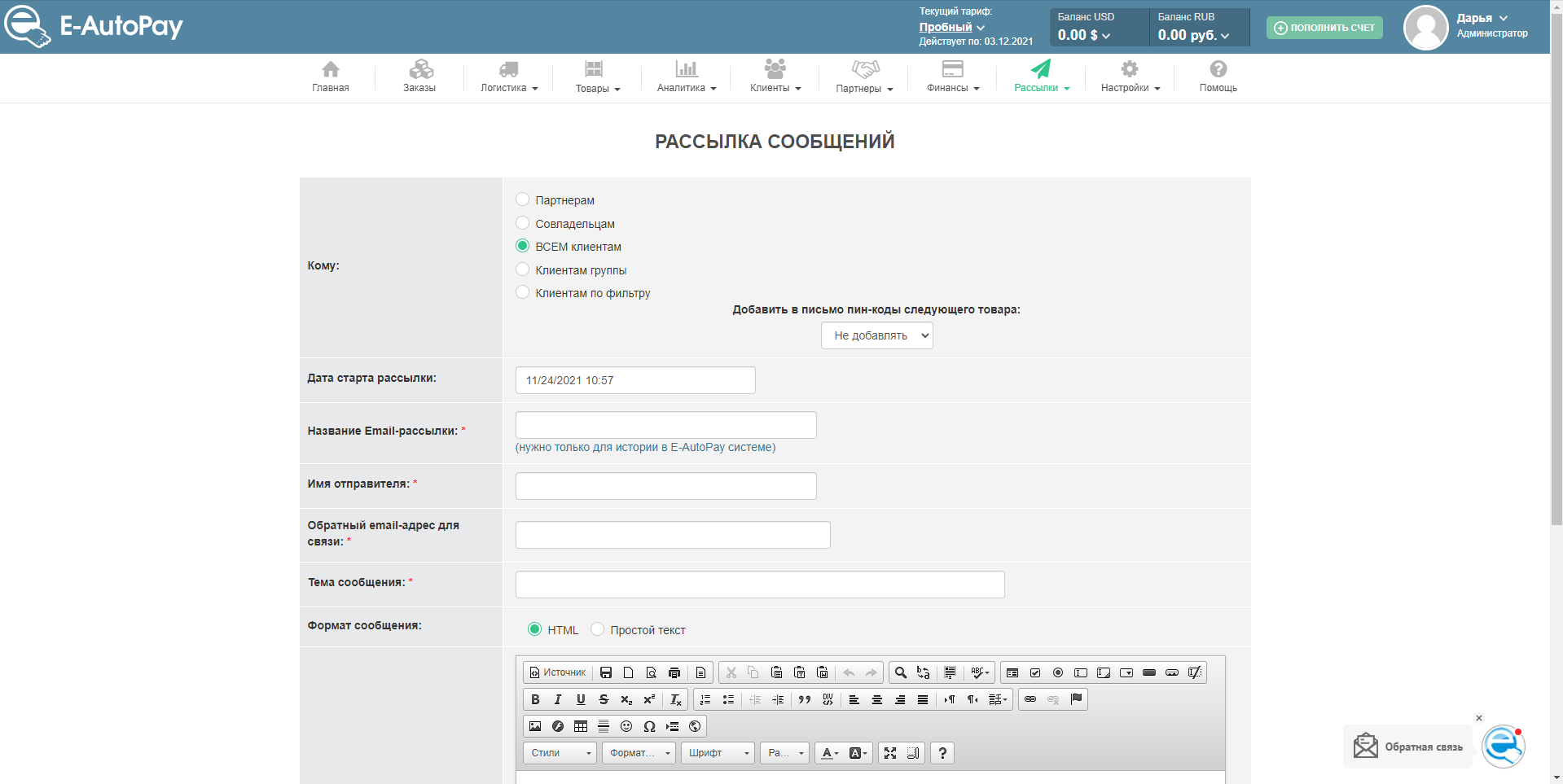Justify the text alignment

[x=923, y=699]
